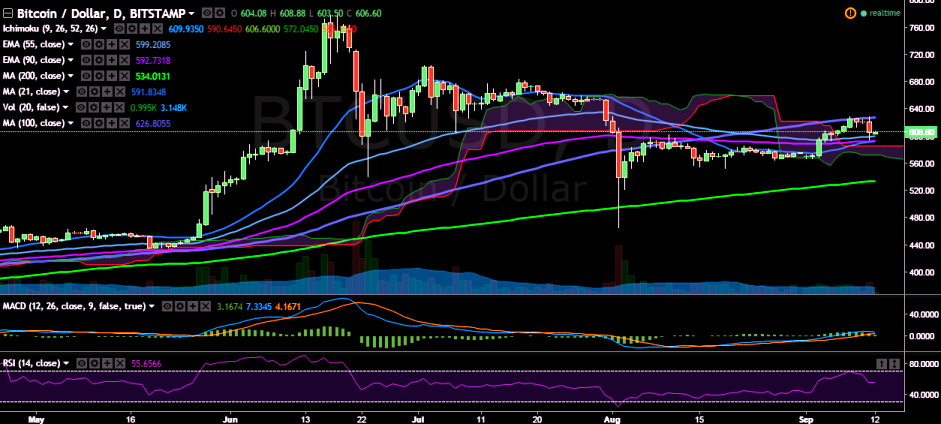
Task: Open the MA (21, close) settings gear
Action: [x=94, y=92]
